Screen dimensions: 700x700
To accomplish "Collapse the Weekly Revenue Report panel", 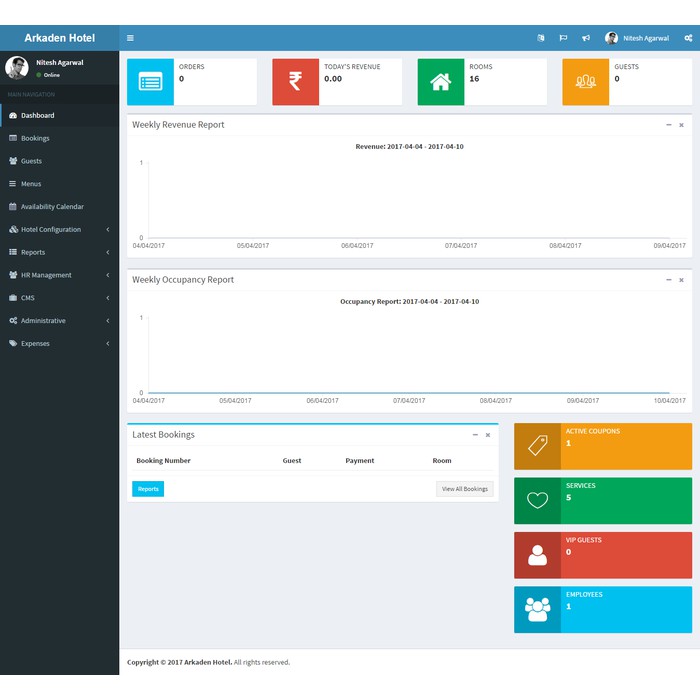I will coord(669,125).
